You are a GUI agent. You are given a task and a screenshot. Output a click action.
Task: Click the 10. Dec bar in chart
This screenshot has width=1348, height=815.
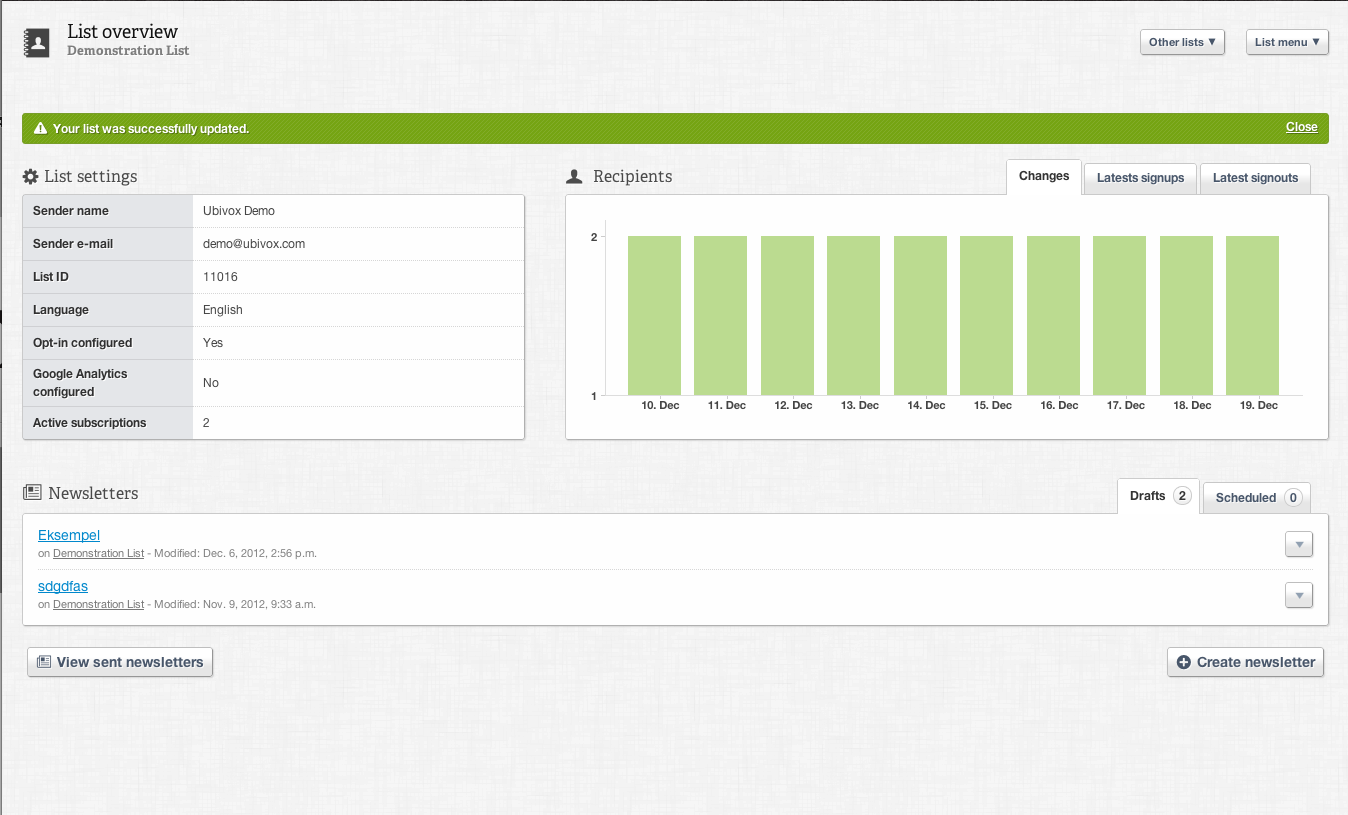pos(654,316)
